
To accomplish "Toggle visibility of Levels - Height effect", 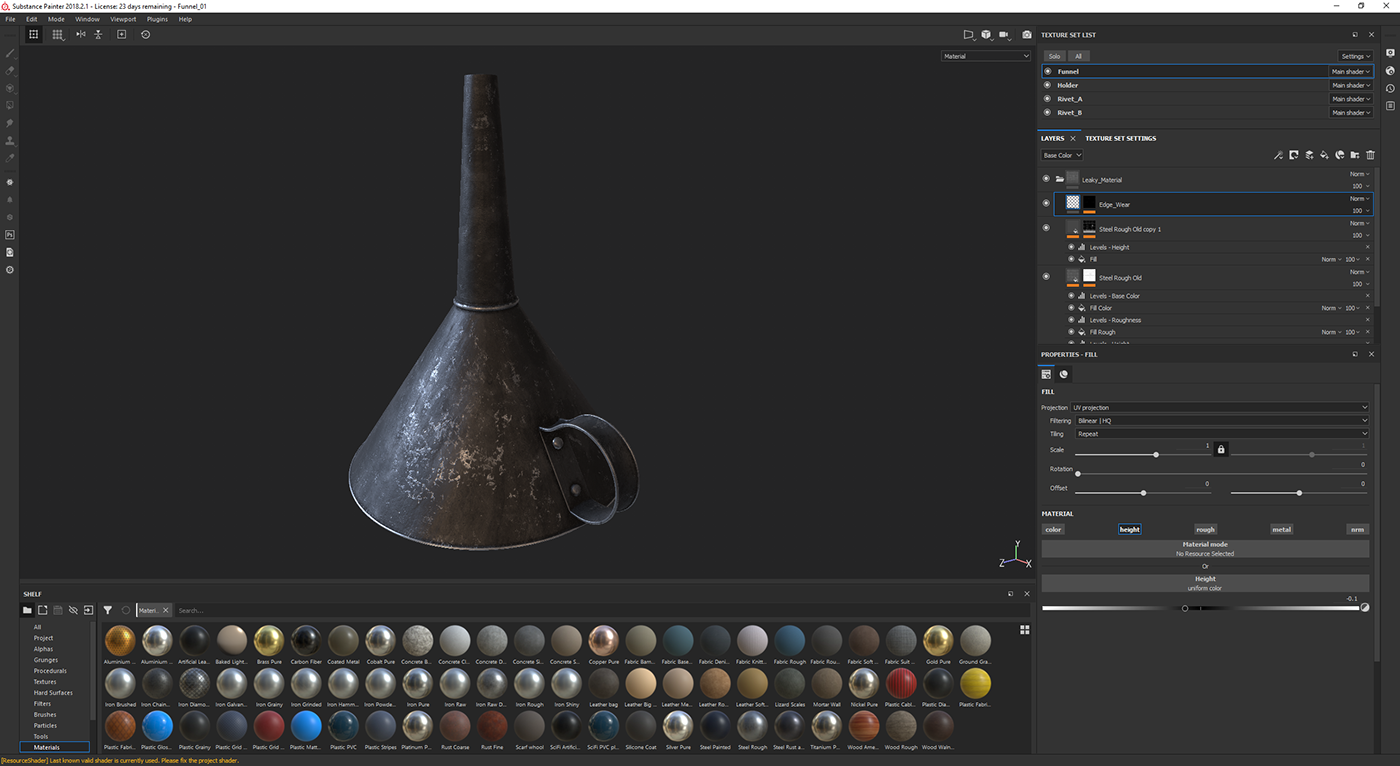I will coord(1071,247).
